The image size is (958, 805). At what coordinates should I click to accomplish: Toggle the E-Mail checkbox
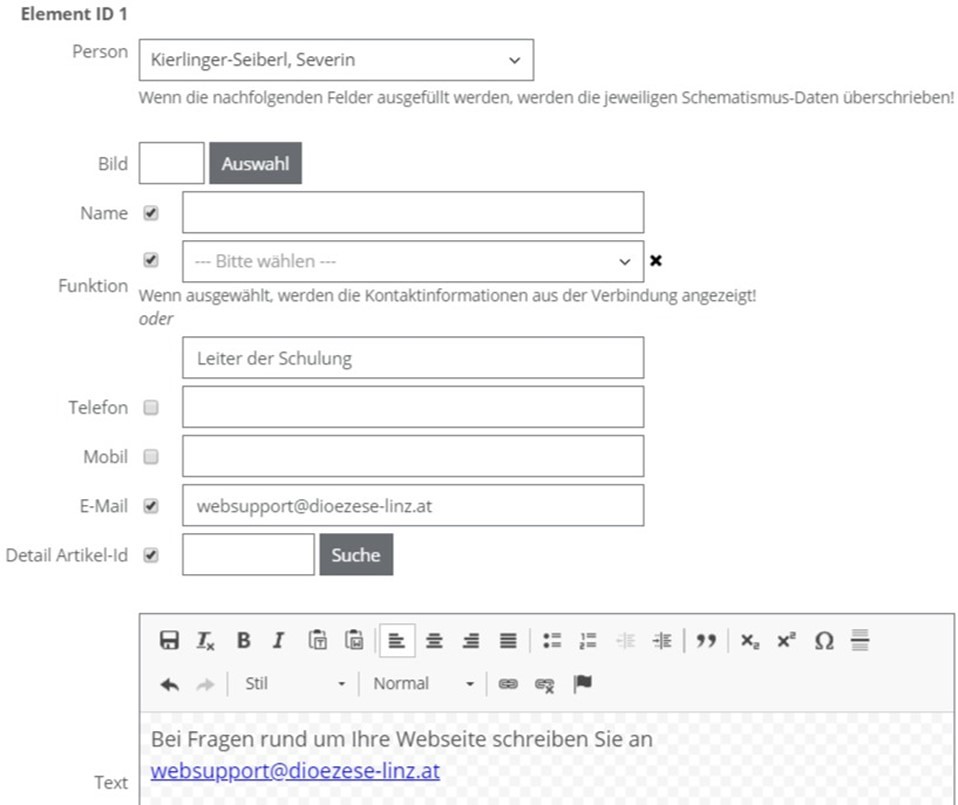click(151, 506)
